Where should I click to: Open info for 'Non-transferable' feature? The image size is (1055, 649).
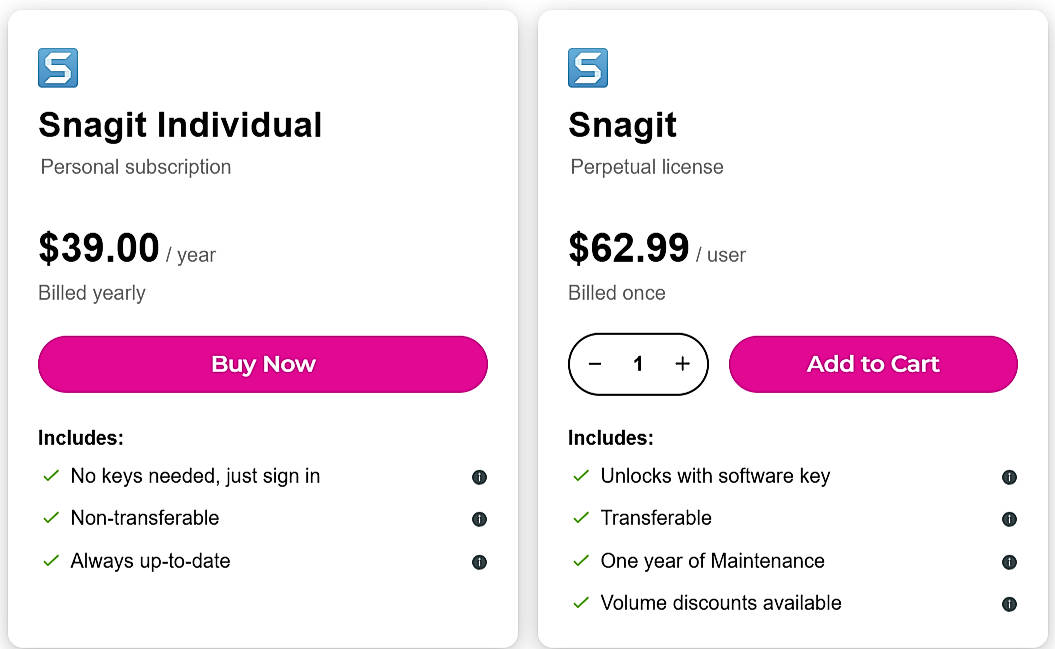click(x=479, y=519)
